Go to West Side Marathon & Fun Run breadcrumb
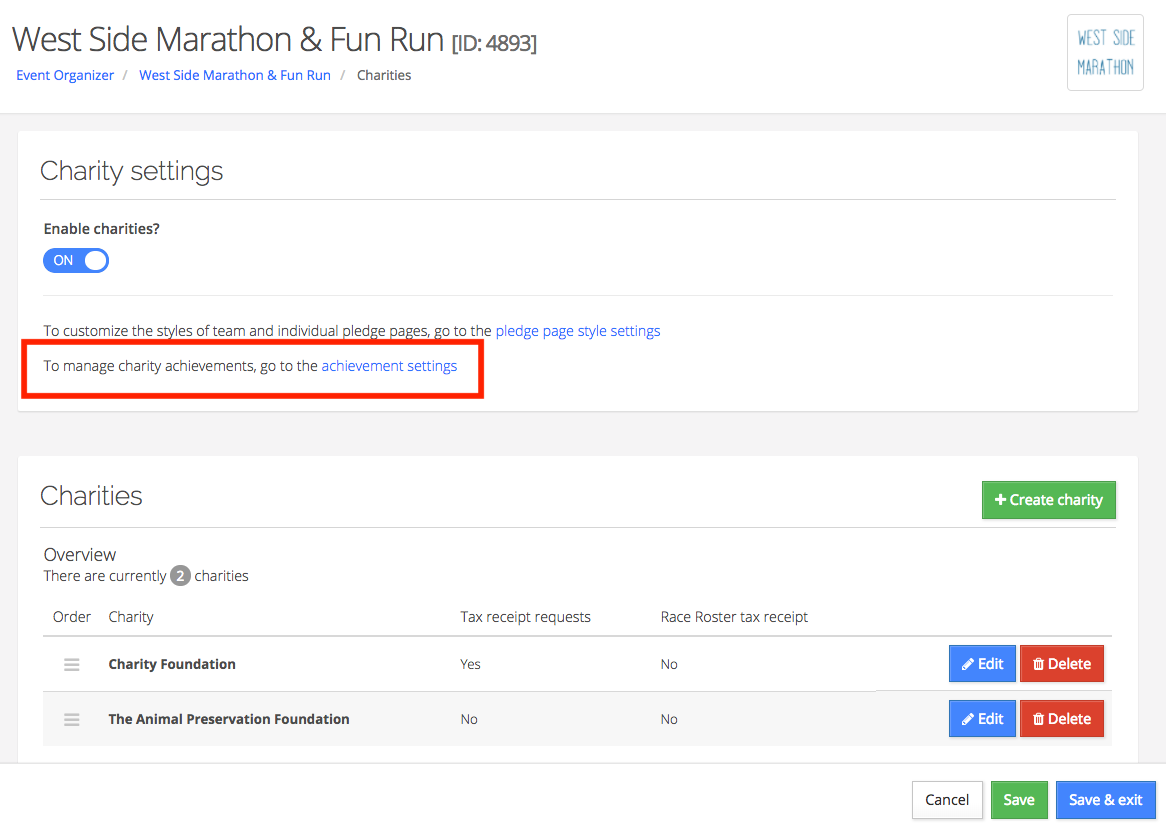This screenshot has height=831, width=1166. coord(235,75)
